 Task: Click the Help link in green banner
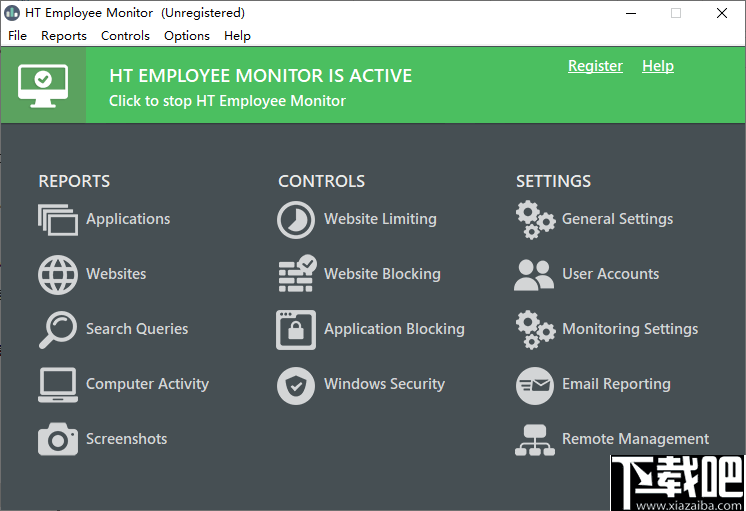tap(658, 66)
